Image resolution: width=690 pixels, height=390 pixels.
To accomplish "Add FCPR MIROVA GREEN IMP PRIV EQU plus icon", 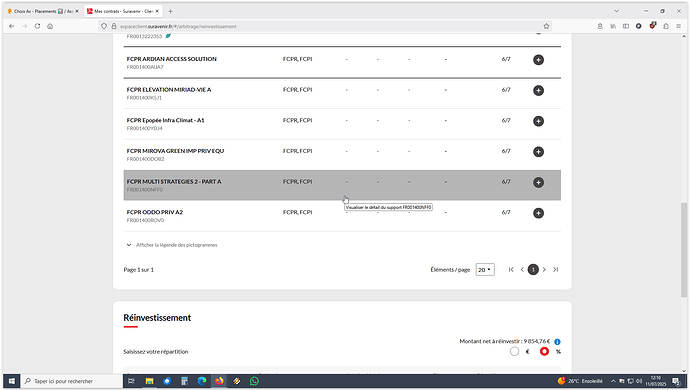I will click(538, 152).
